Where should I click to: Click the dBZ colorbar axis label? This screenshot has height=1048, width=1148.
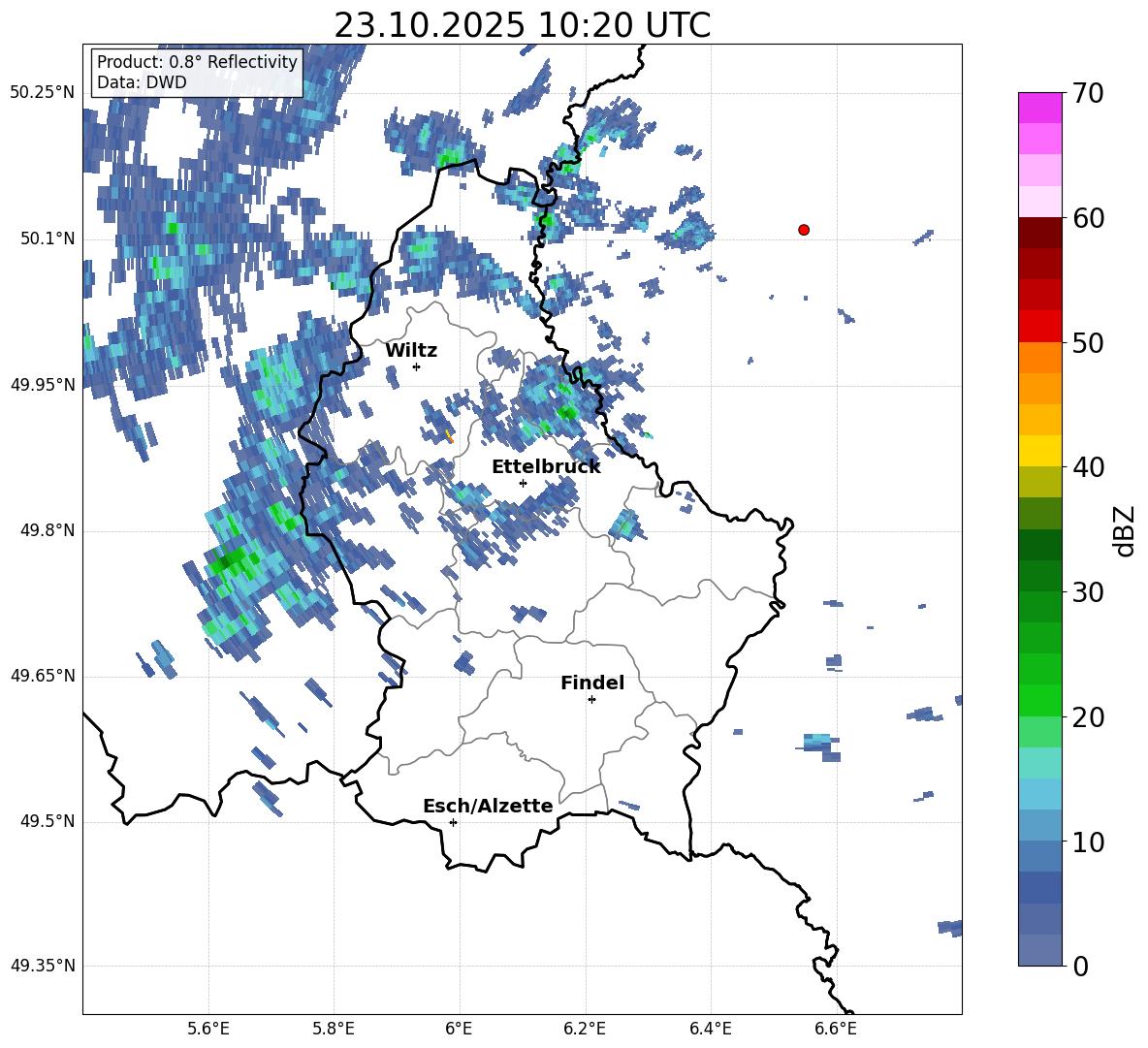(1126, 530)
